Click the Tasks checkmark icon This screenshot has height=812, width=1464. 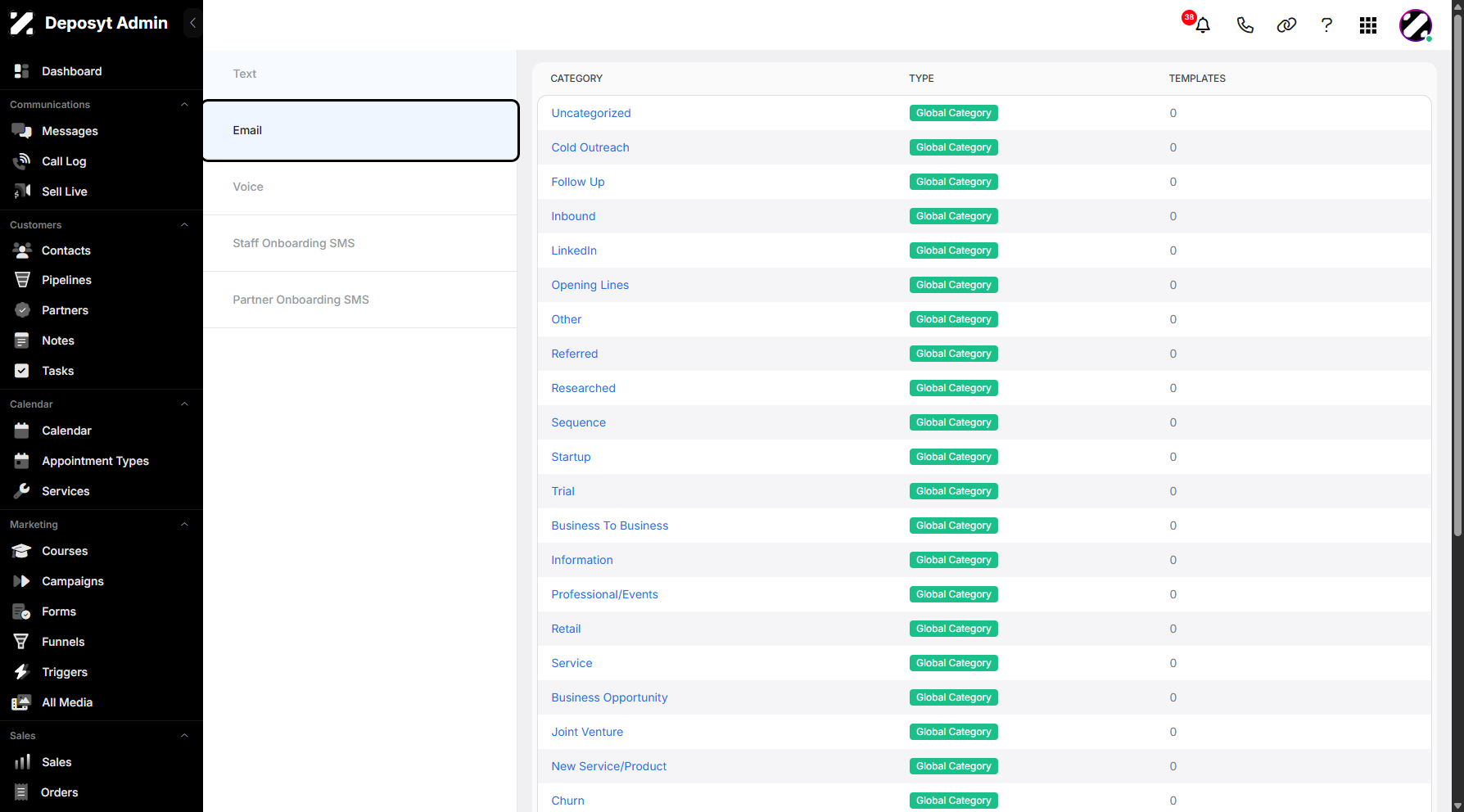point(22,371)
